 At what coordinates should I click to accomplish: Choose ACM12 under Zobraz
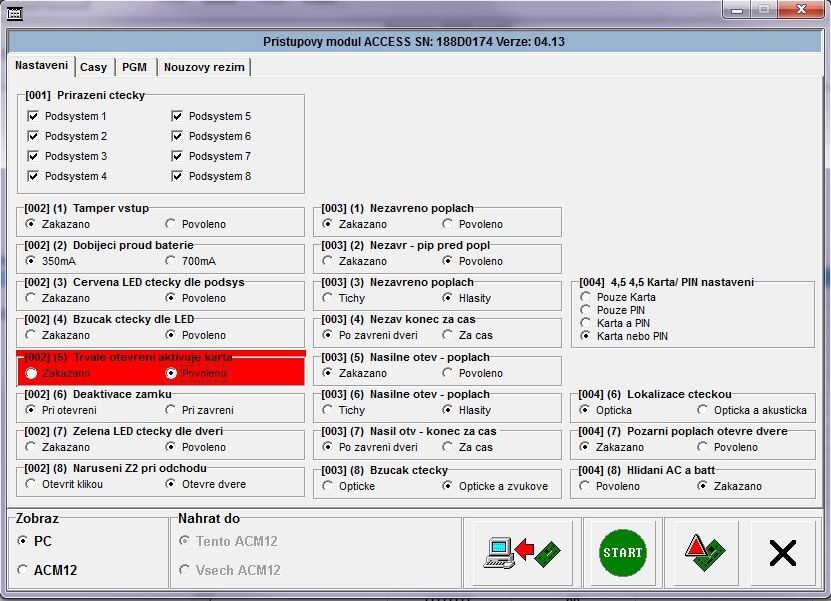pyautogui.click(x=23, y=570)
